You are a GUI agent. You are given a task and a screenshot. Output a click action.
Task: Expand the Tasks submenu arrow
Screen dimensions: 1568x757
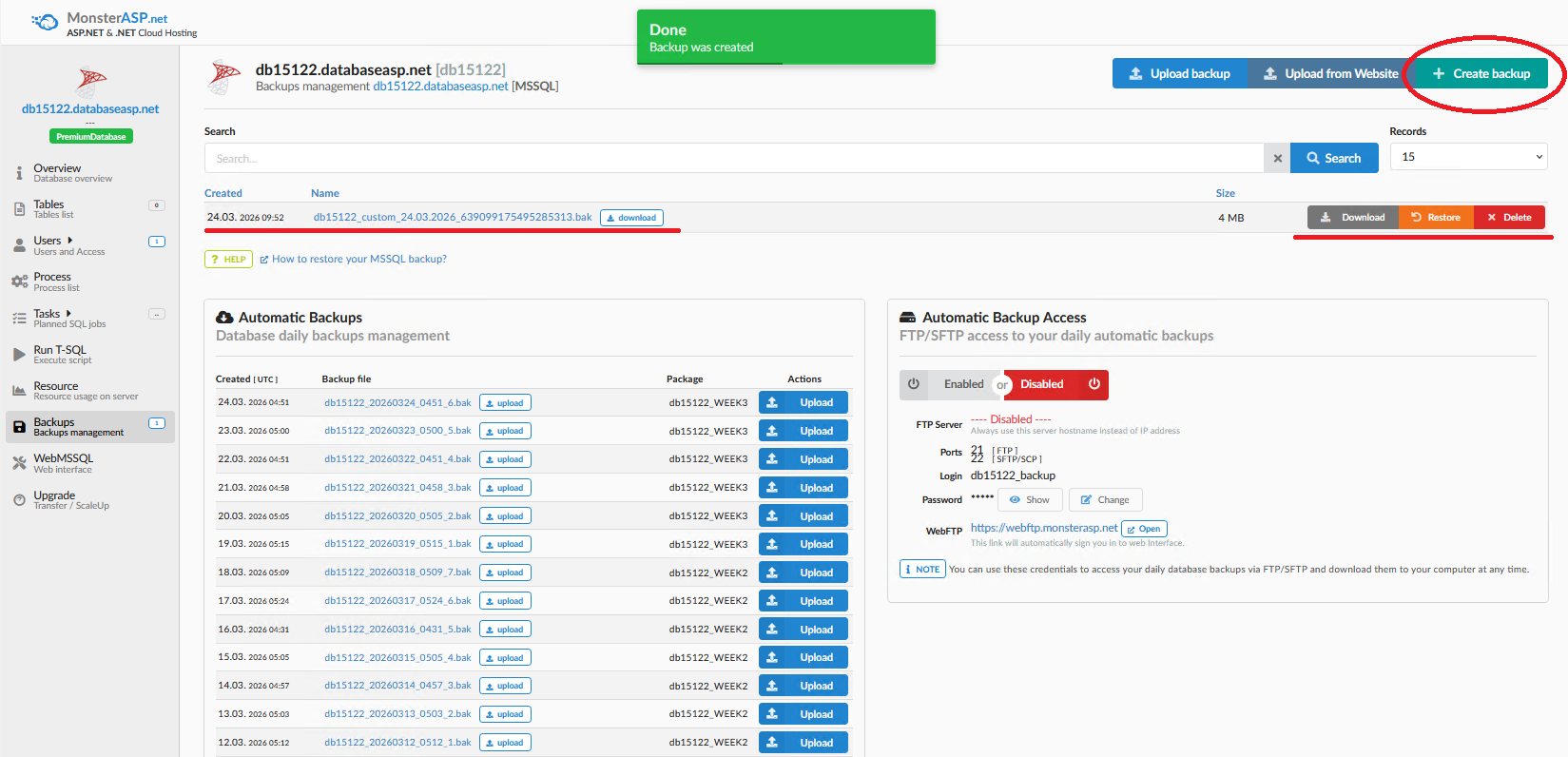pos(68,313)
